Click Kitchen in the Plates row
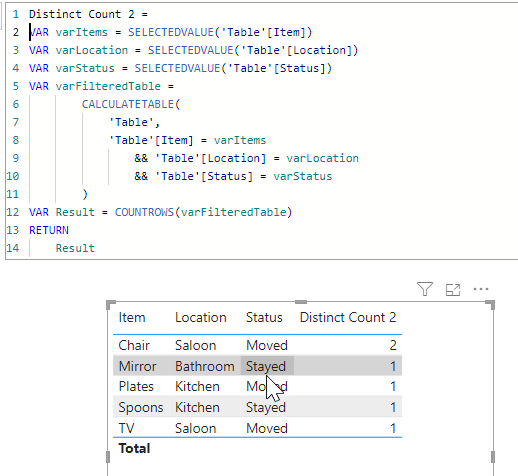This screenshot has height=476, width=518. (x=197, y=387)
